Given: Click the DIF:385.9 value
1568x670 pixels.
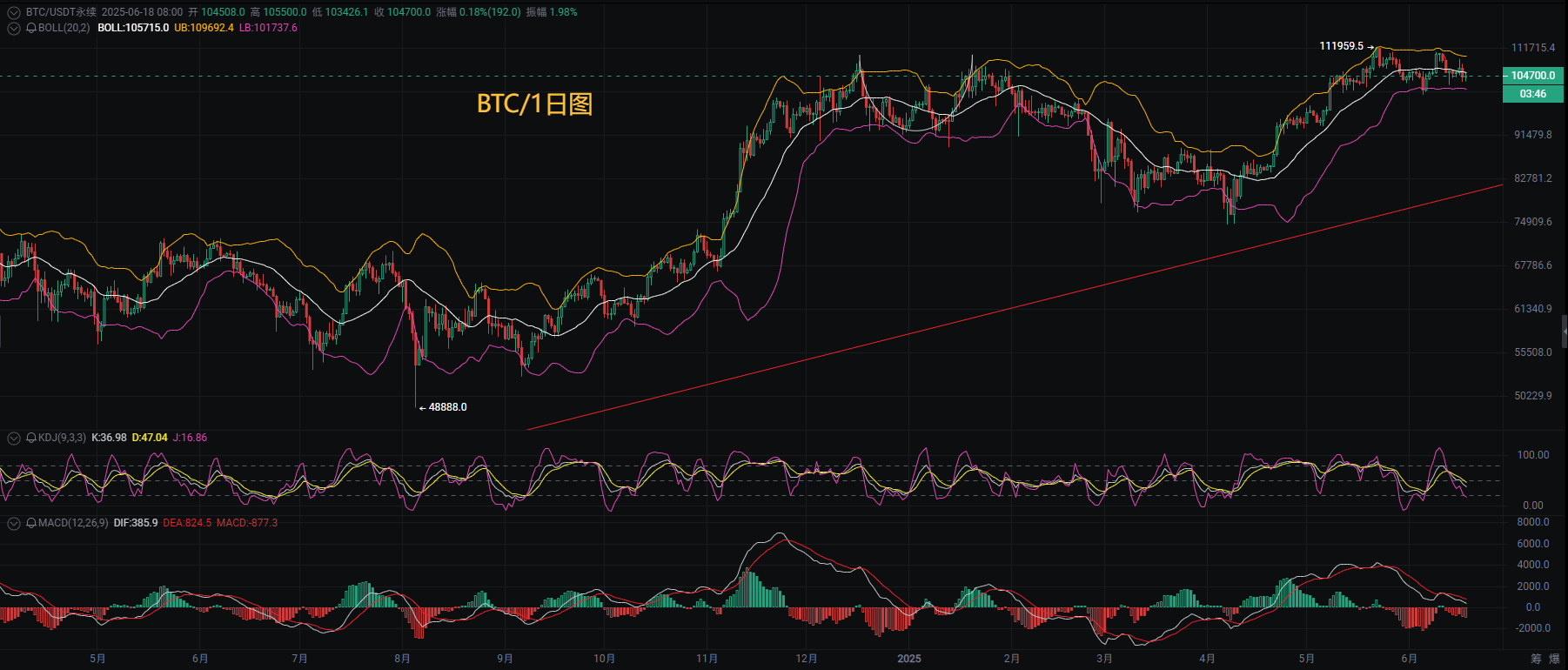Looking at the screenshot, I should coord(136,523).
